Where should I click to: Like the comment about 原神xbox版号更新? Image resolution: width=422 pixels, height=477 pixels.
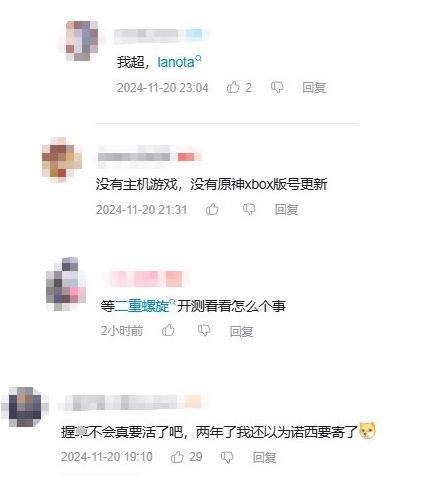coord(212,209)
